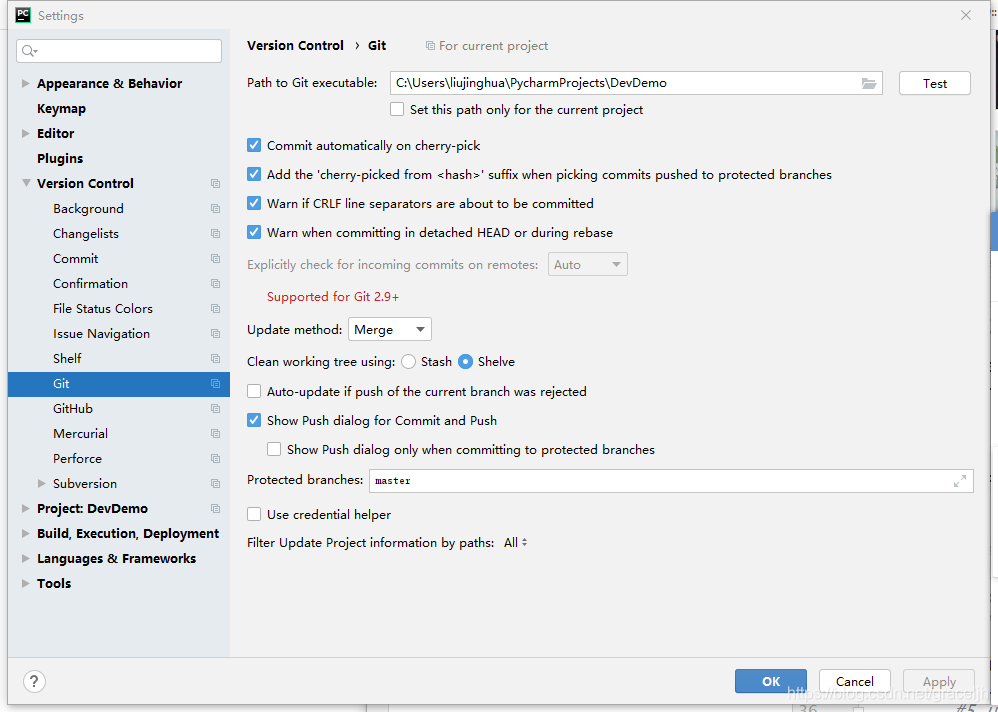This screenshot has width=998, height=712.
Task: Click the Protected branches master field
Action: click(x=671, y=481)
